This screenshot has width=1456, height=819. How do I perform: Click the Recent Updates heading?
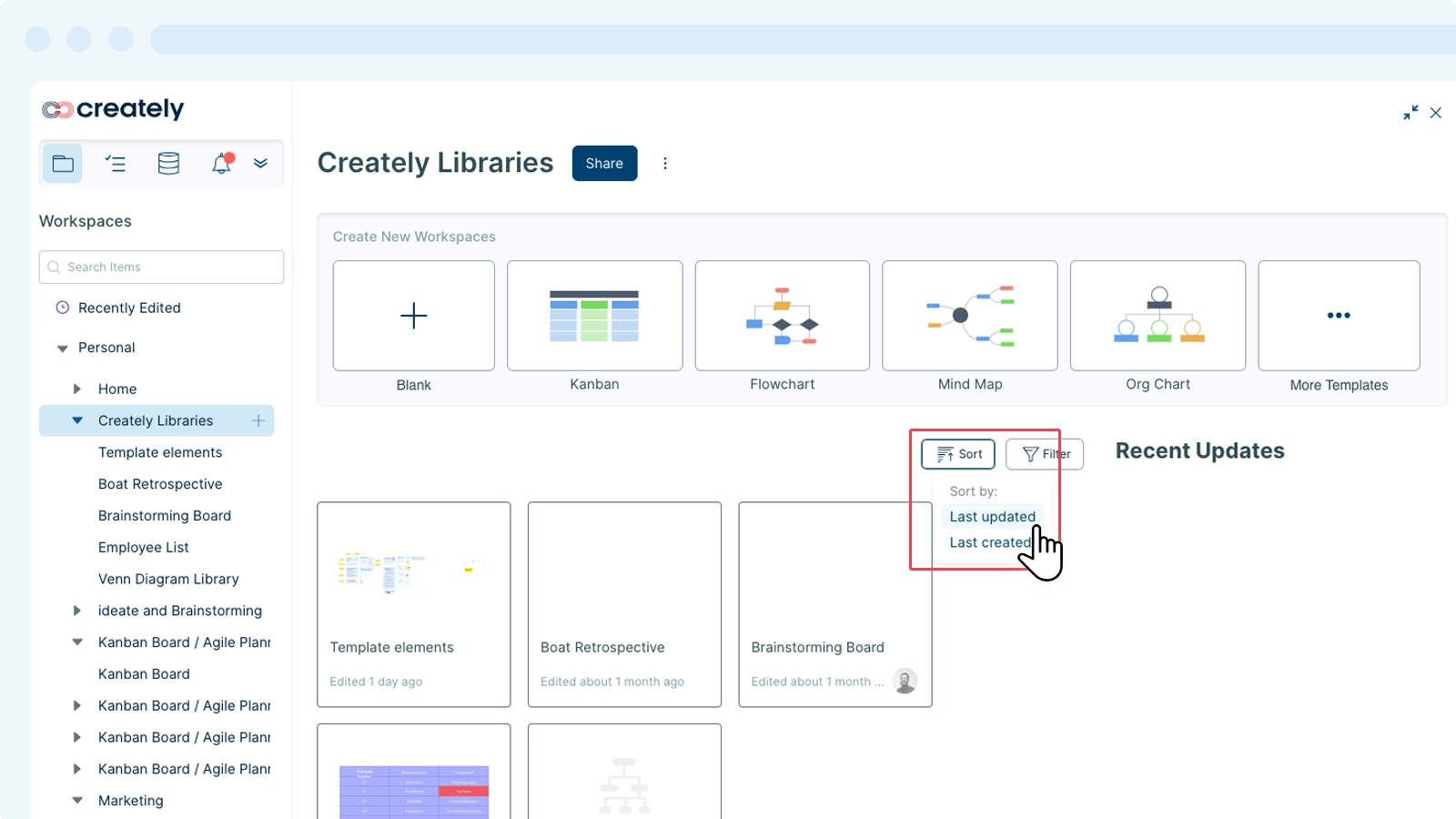pos(1199,451)
